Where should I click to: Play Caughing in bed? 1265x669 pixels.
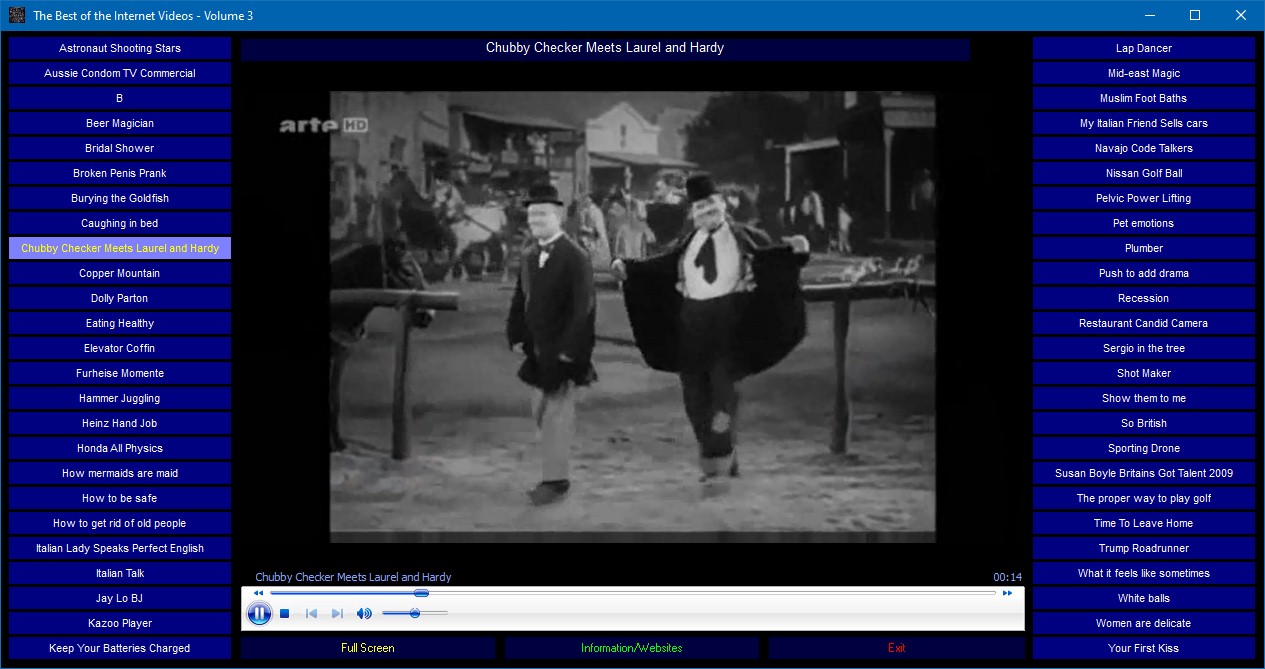[x=120, y=223]
